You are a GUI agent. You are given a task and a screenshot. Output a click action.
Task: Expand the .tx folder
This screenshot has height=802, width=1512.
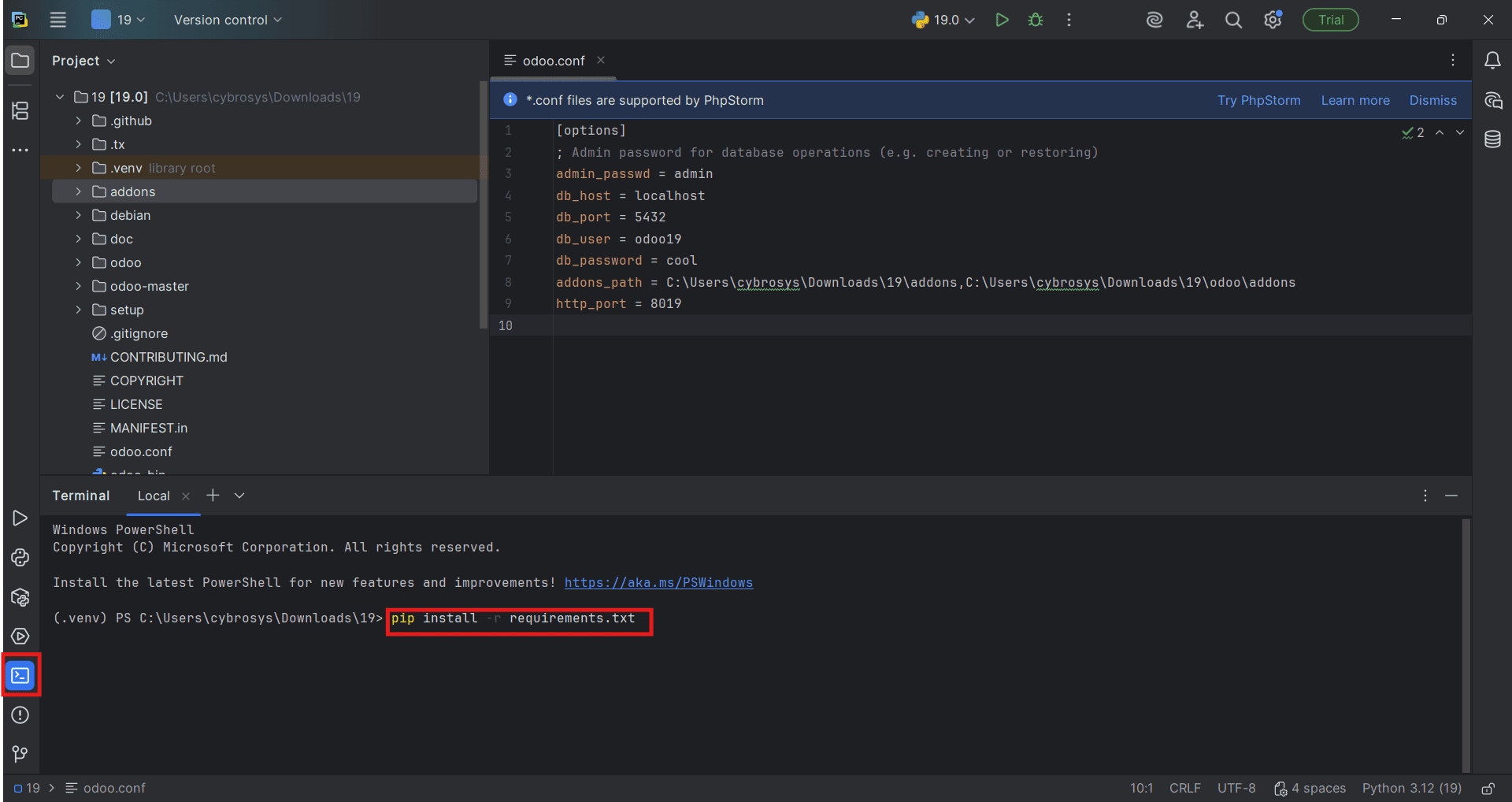coord(78,144)
